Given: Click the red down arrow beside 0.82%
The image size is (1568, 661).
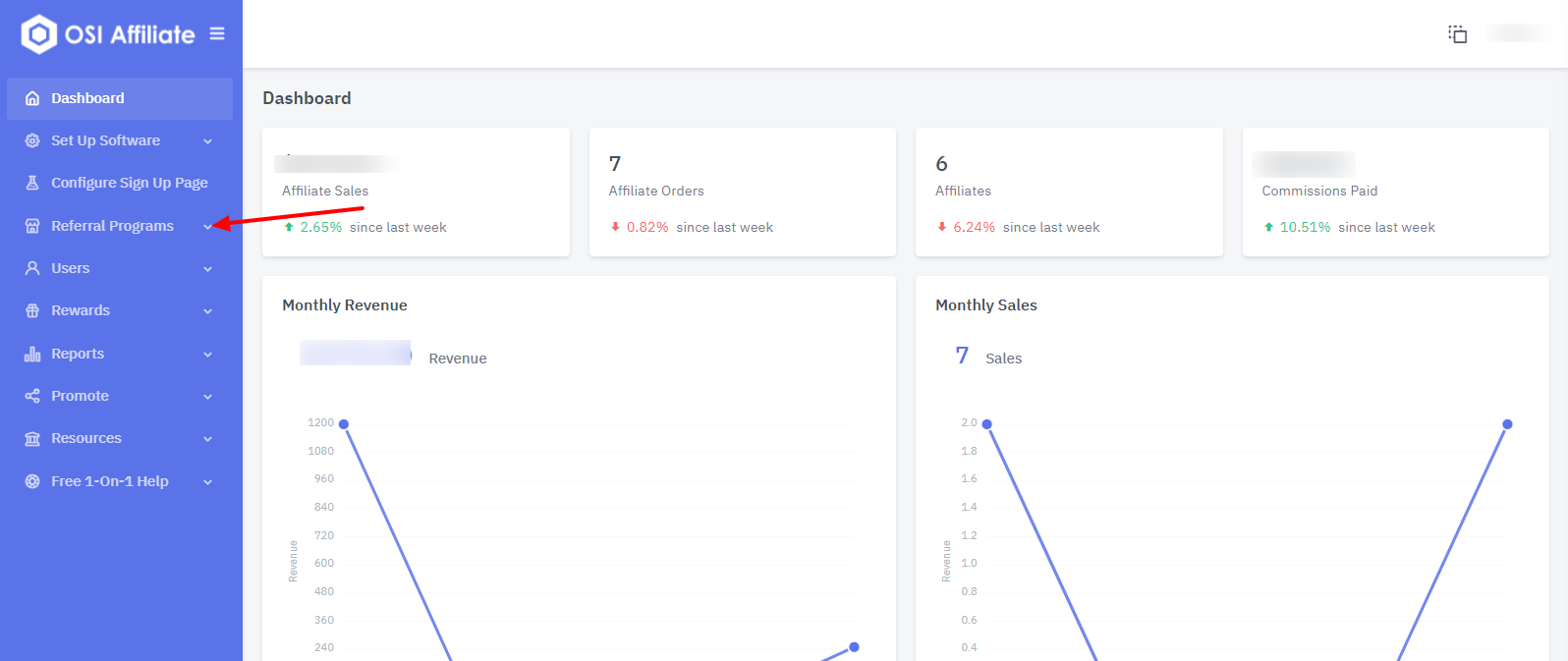Looking at the screenshot, I should coord(615,227).
